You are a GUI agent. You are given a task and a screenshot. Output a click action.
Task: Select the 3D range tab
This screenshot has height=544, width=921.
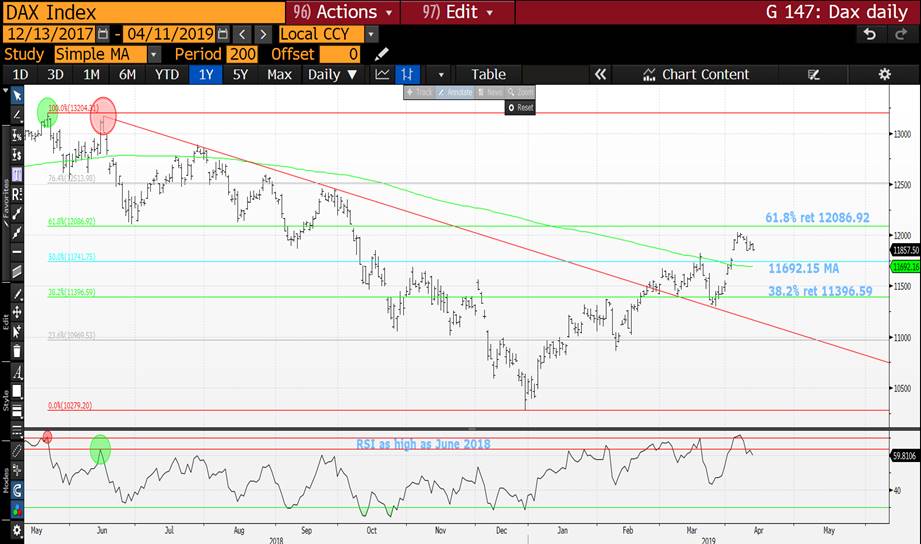(55, 75)
